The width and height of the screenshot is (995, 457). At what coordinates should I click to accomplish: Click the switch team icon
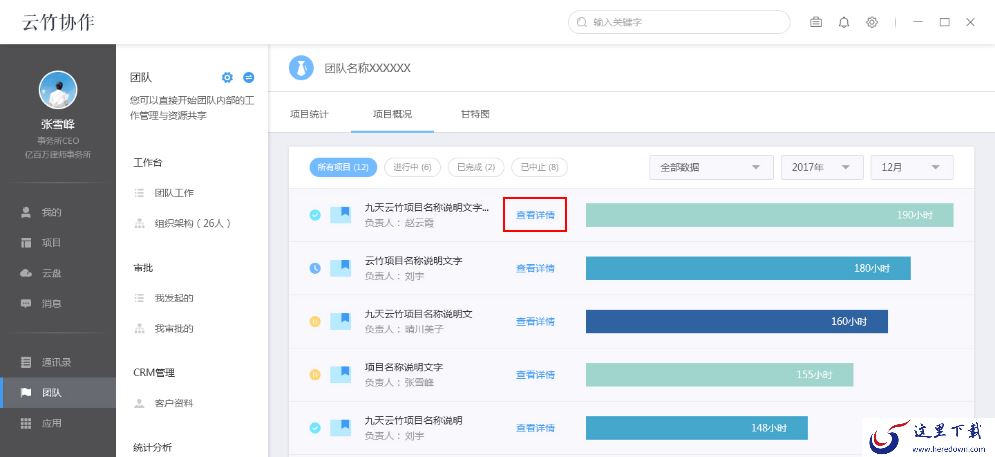[249, 77]
